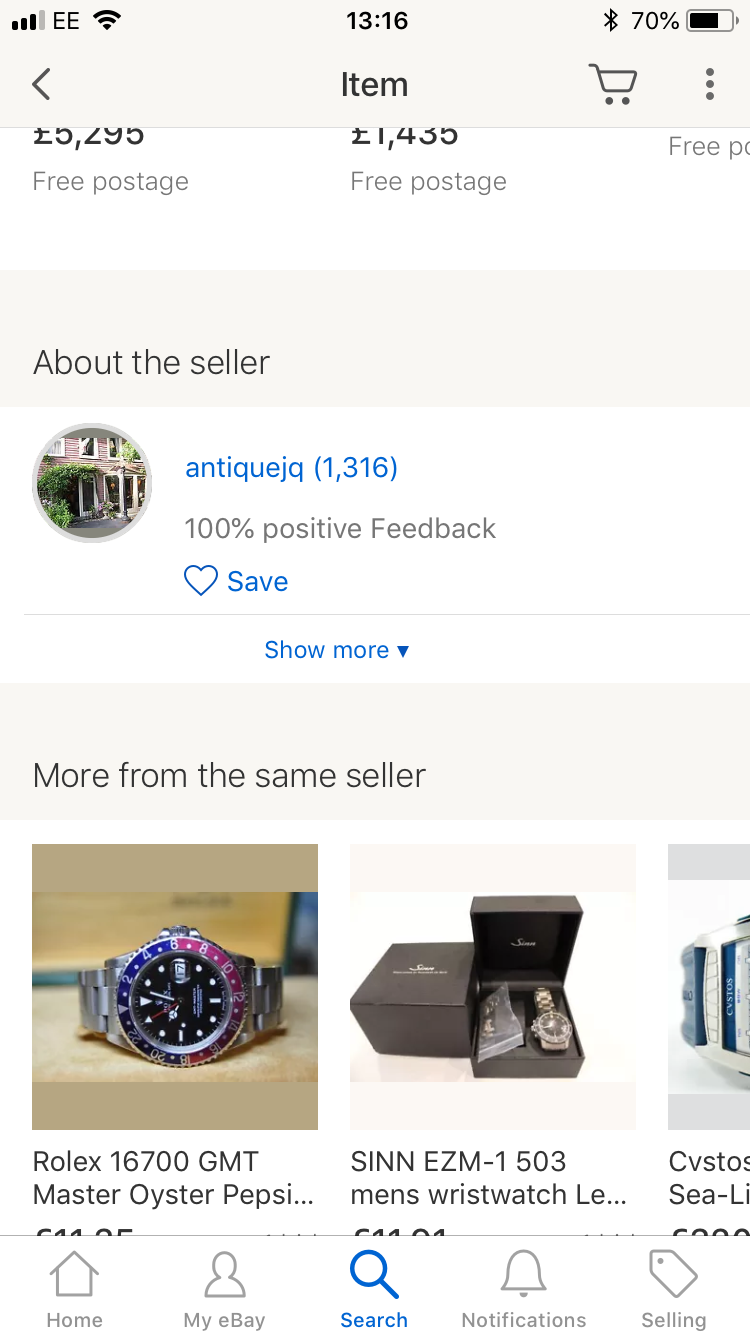This screenshot has width=750, height=1334.
Task: View the seller's avatar picture
Action: coord(92,483)
